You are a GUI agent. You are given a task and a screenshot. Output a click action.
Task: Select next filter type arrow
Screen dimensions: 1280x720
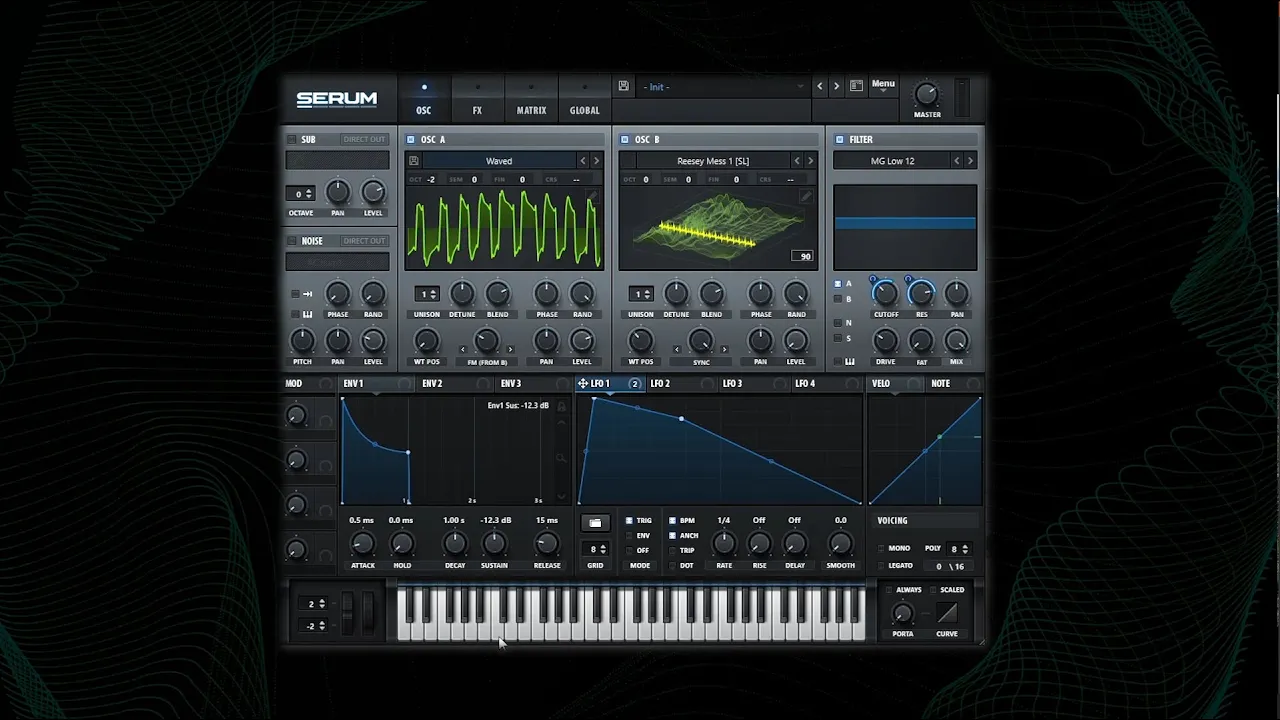[970, 161]
